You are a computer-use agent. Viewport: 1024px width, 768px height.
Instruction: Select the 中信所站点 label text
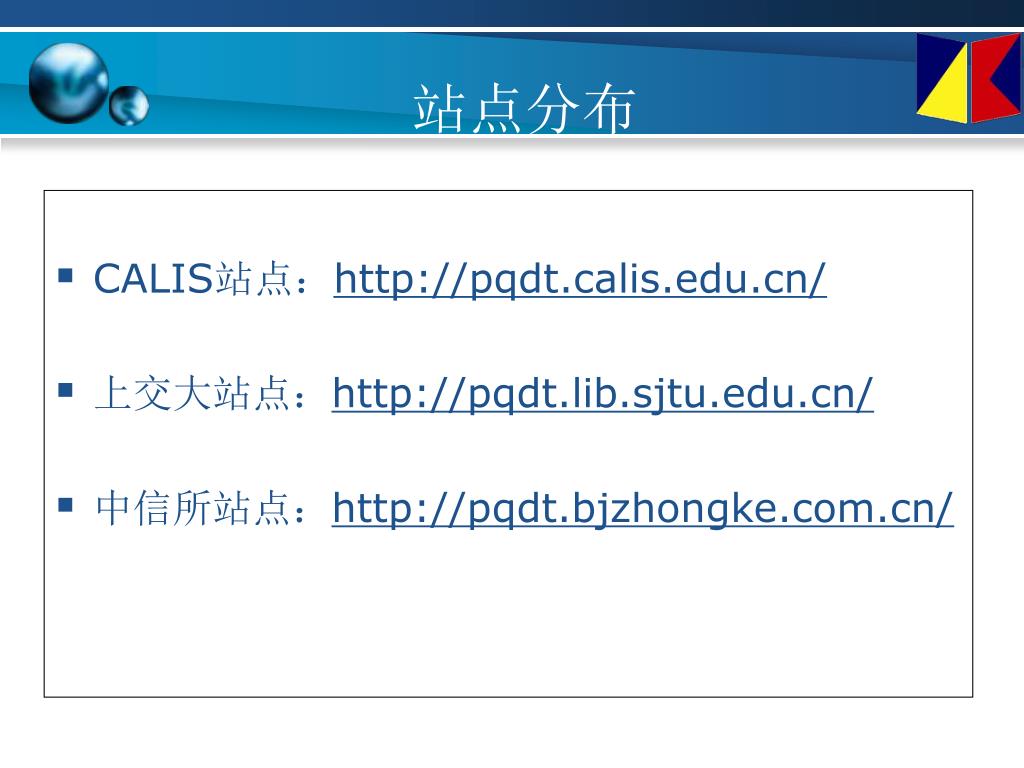(192, 509)
